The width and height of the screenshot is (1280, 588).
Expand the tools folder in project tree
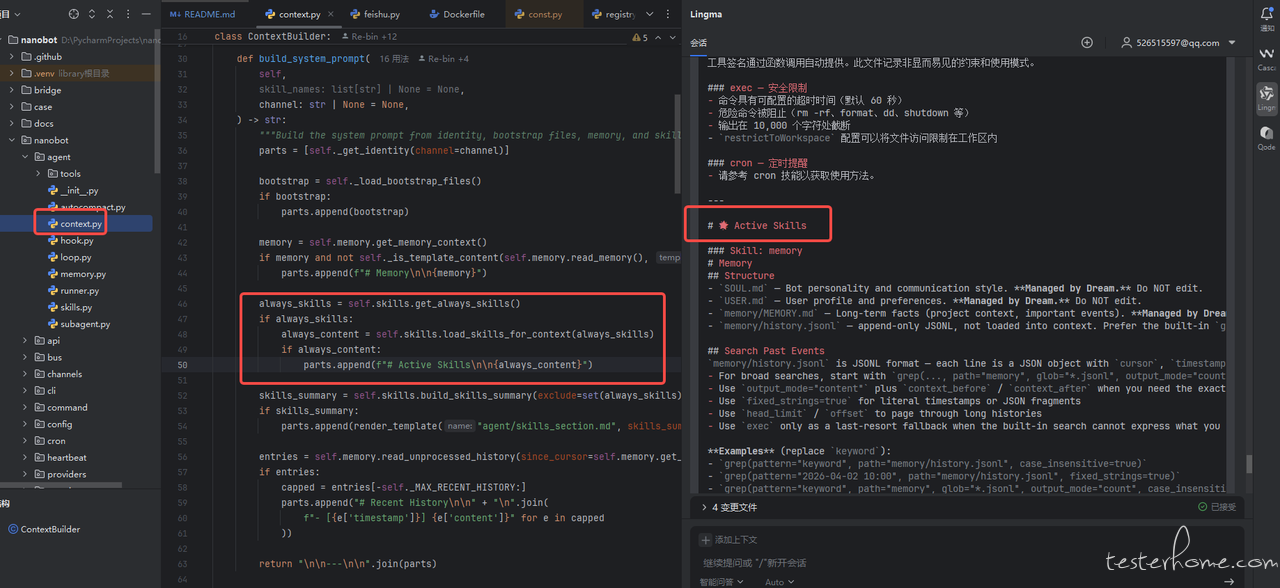tap(39, 174)
